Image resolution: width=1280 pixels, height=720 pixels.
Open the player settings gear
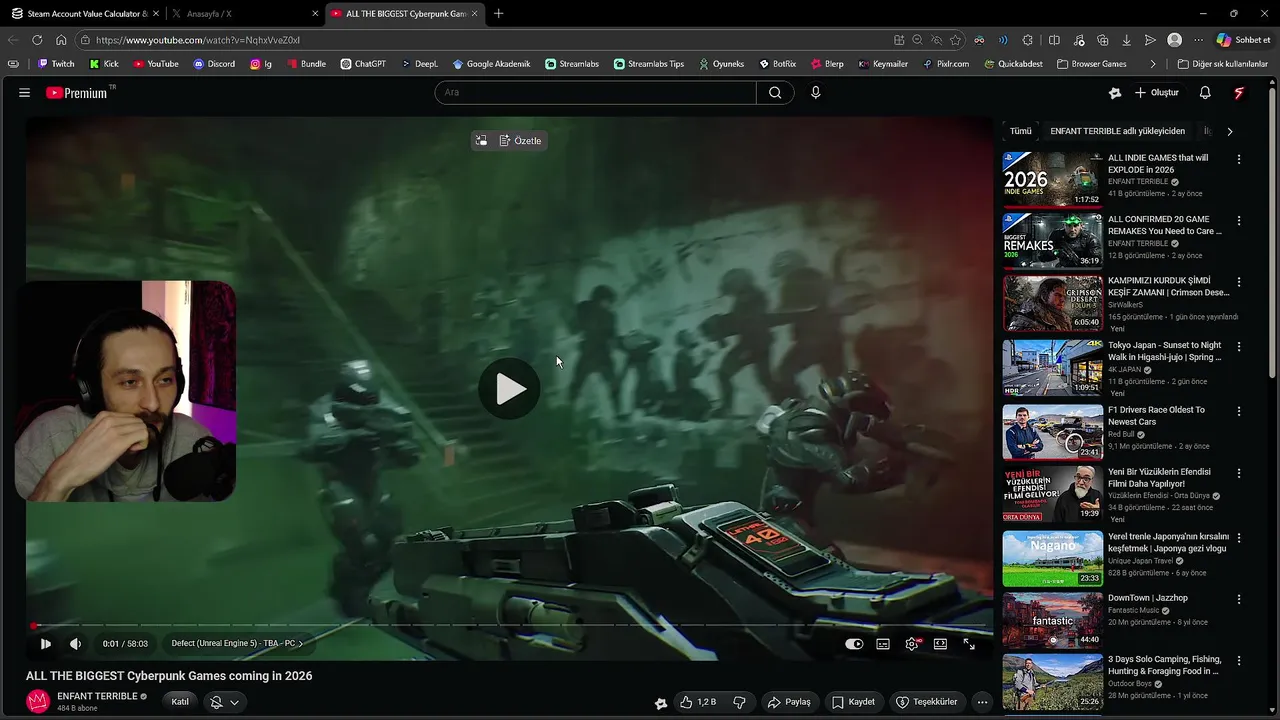[x=912, y=644]
